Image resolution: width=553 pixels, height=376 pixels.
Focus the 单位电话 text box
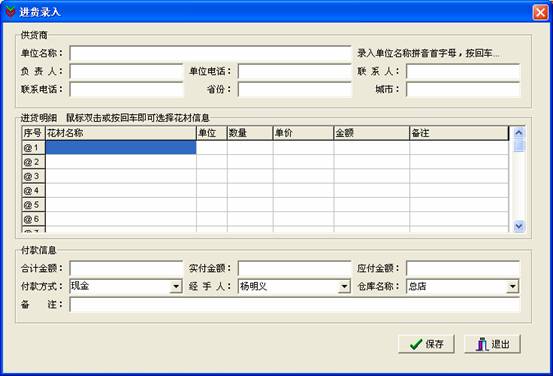(x=294, y=72)
